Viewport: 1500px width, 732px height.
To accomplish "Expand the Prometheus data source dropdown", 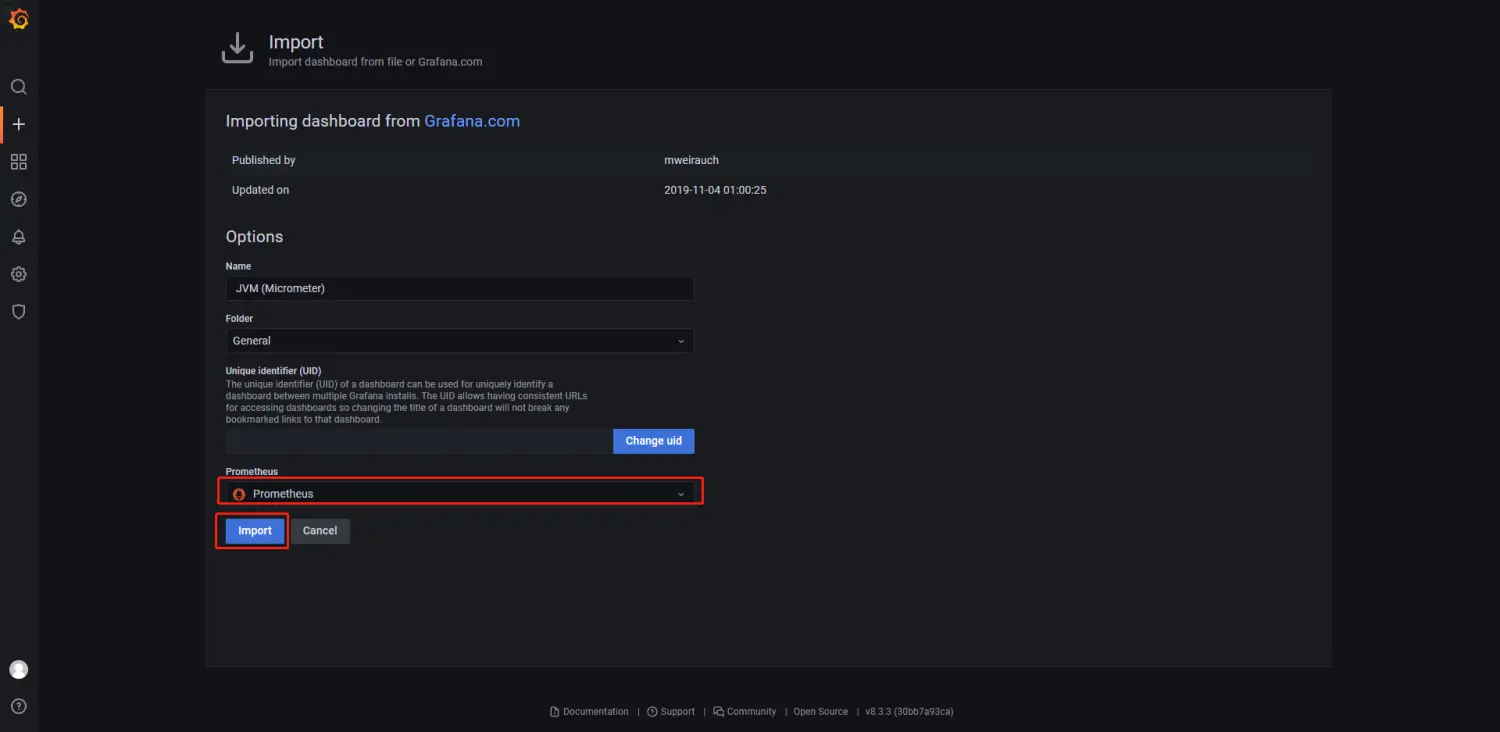I will [460, 494].
